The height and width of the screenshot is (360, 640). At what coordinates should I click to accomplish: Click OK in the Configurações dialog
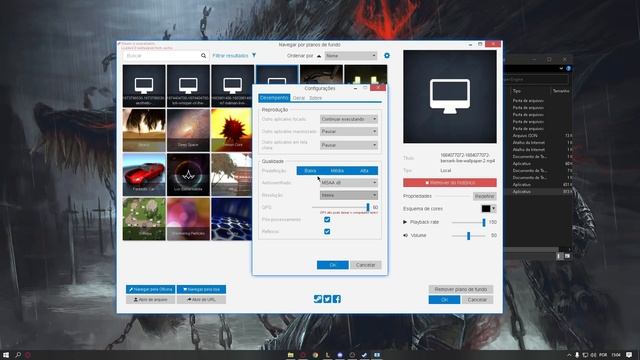click(x=333, y=265)
